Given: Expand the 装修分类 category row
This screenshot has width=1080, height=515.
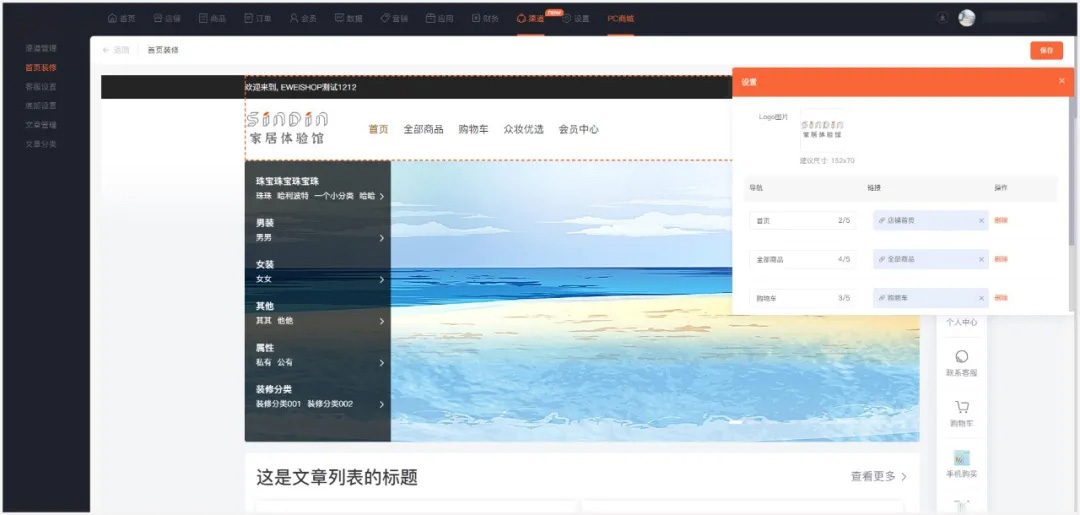Looking at the screenshot, I should tap(382, 404).
